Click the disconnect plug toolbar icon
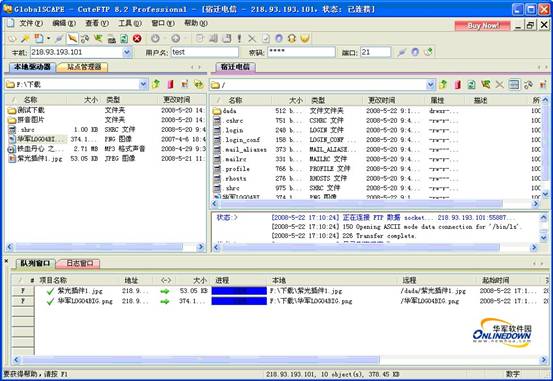Screen dimensions: 553x381 (59, 38)
